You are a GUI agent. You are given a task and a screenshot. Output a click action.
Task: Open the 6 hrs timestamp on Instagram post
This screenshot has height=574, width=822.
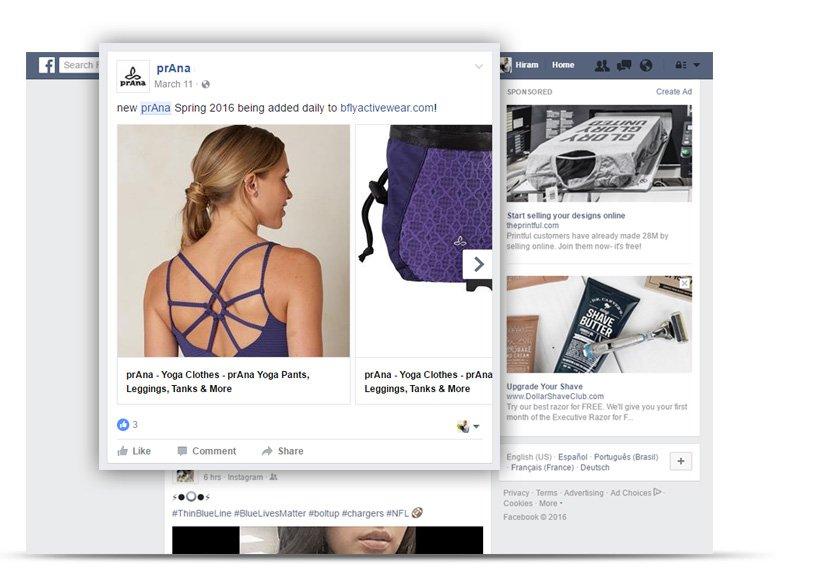pyautogui.click(x=212, y=477)
